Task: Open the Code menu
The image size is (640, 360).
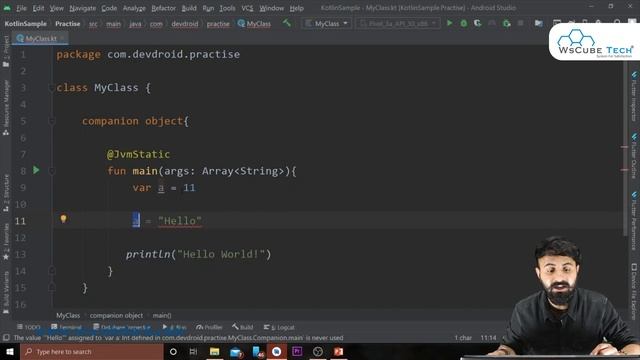Action: (x=109, y=8)
